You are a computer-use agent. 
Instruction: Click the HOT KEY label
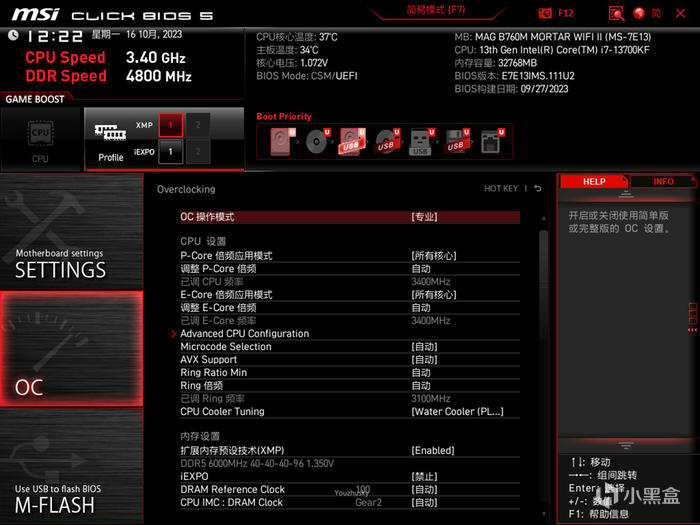(501, 189)
